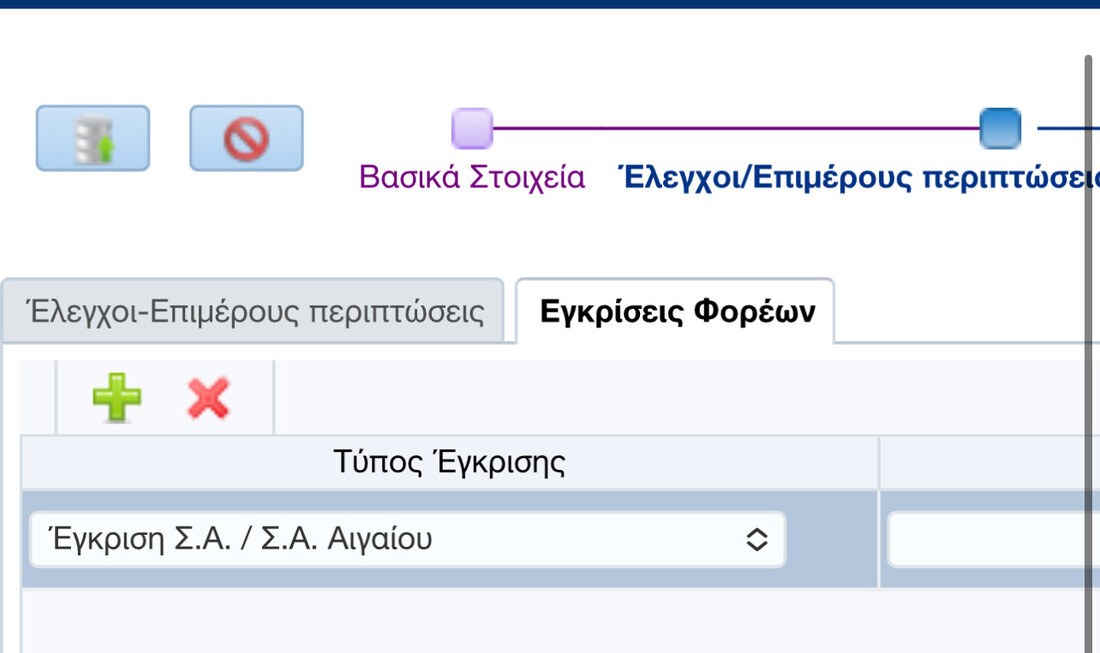The height and width of the screenshot is (653, 1100).
Task: Click the vertical scrollbar on the right edge
Action: pyautogui.click(x=1088, y=350)
